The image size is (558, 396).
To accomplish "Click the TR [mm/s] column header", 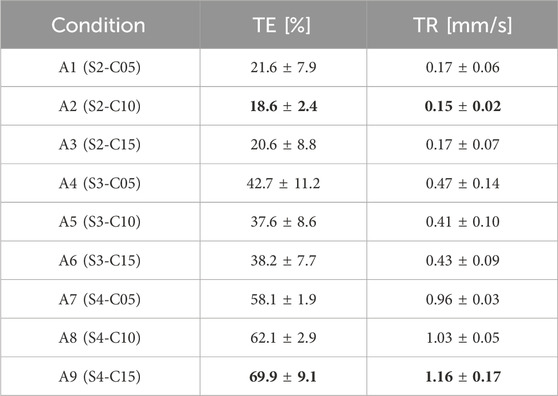I will [x=463, y=26].
